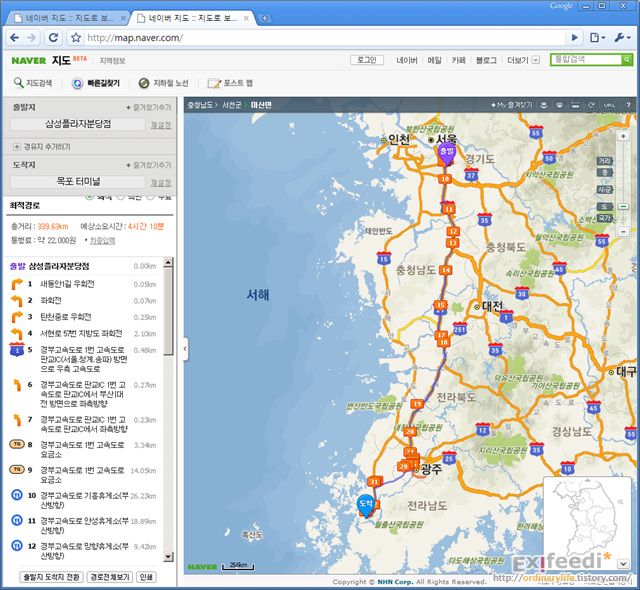Screen dimensions: 640x590
Task: Click the underlined link next to toll fee
Action: tap(102, 240)
